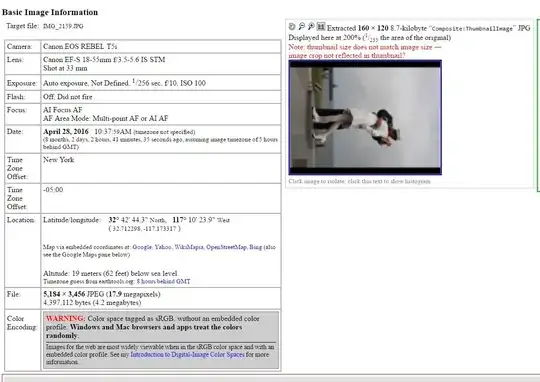Click the 'AI Focus AF' value
The width and height of the screenshot is (540, 382).
(x=63, y=110)
